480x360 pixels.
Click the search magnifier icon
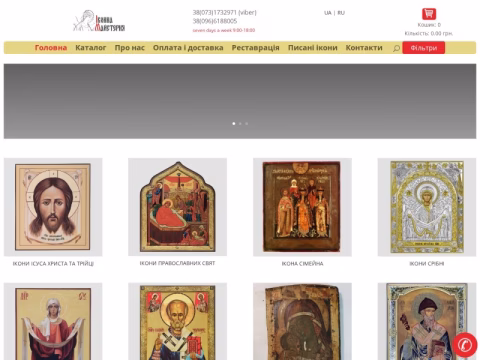click(396, 48)
